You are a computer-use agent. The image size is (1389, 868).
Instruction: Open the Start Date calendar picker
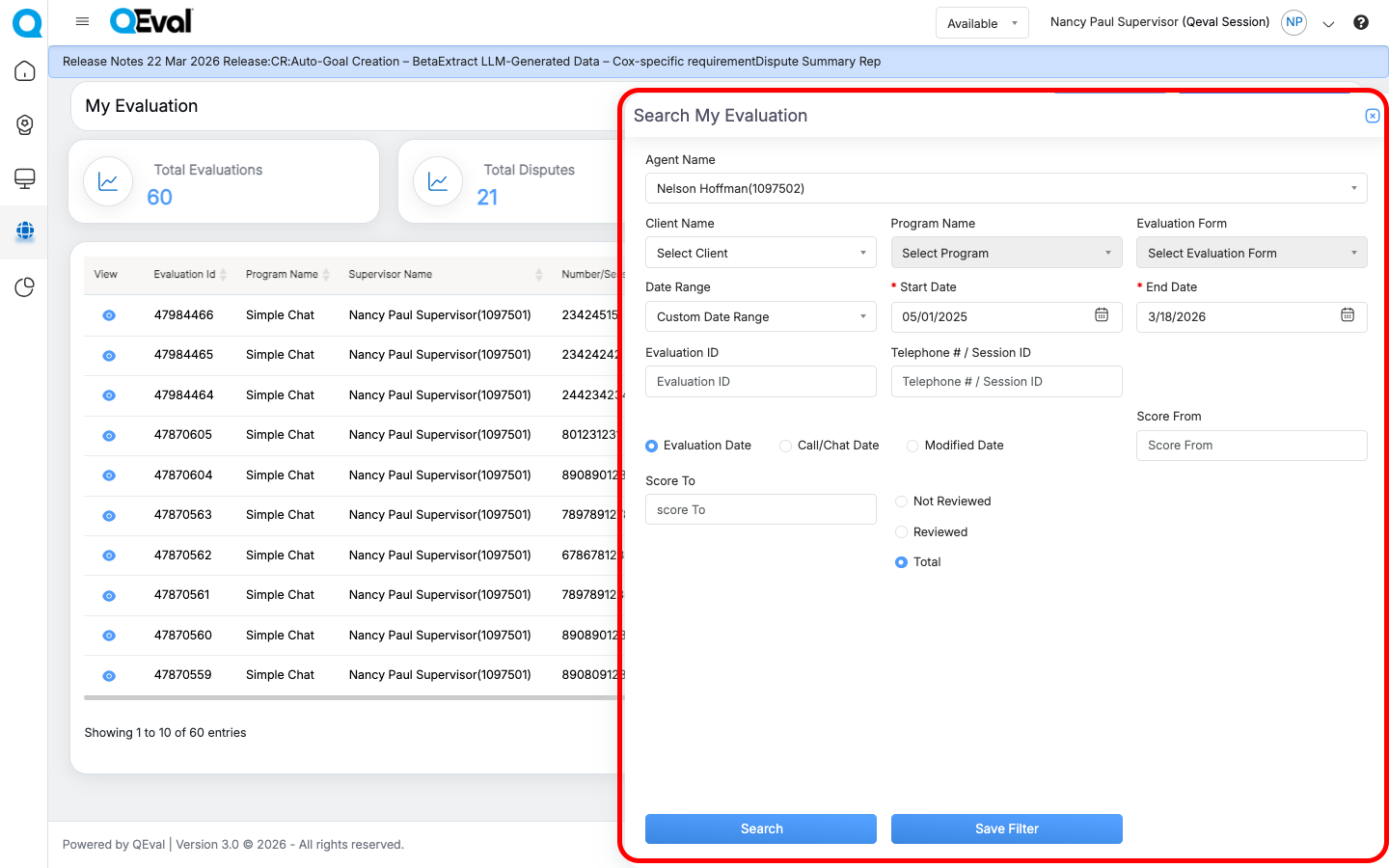1101,315
